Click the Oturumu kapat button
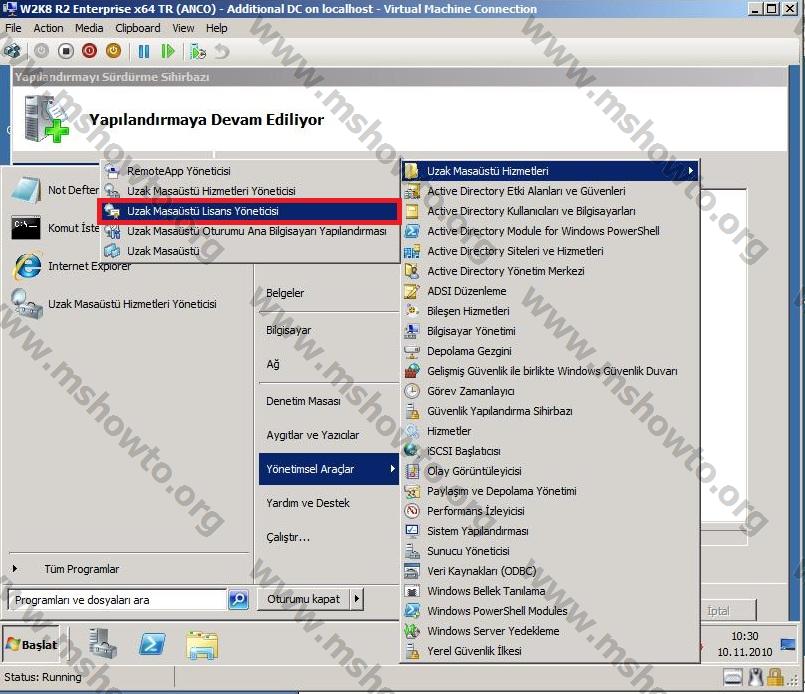 [303, 599]
